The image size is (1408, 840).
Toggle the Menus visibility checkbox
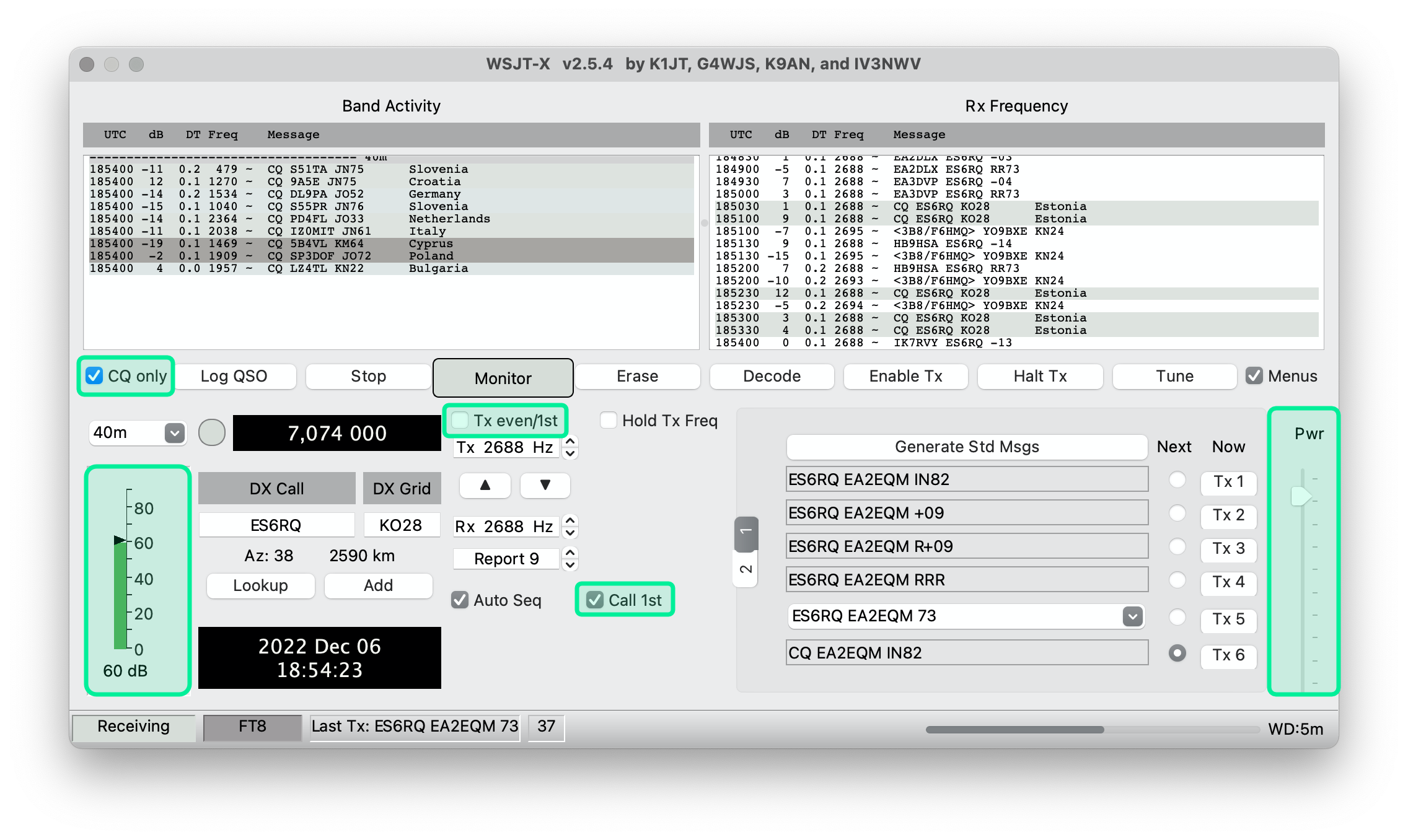[x=1254, y=375]
